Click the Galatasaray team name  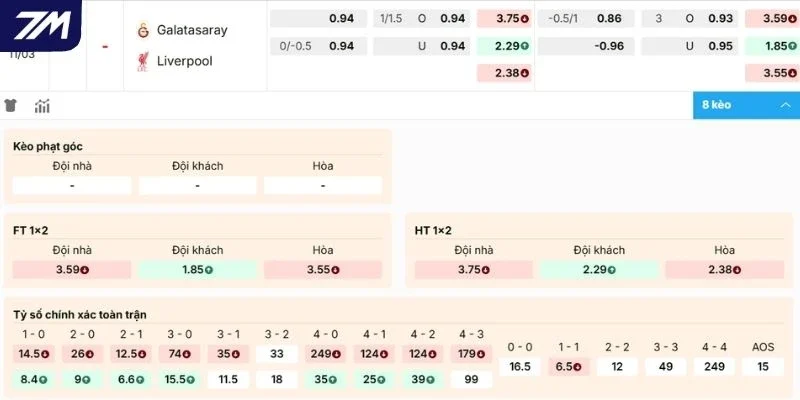click(192, 30)
